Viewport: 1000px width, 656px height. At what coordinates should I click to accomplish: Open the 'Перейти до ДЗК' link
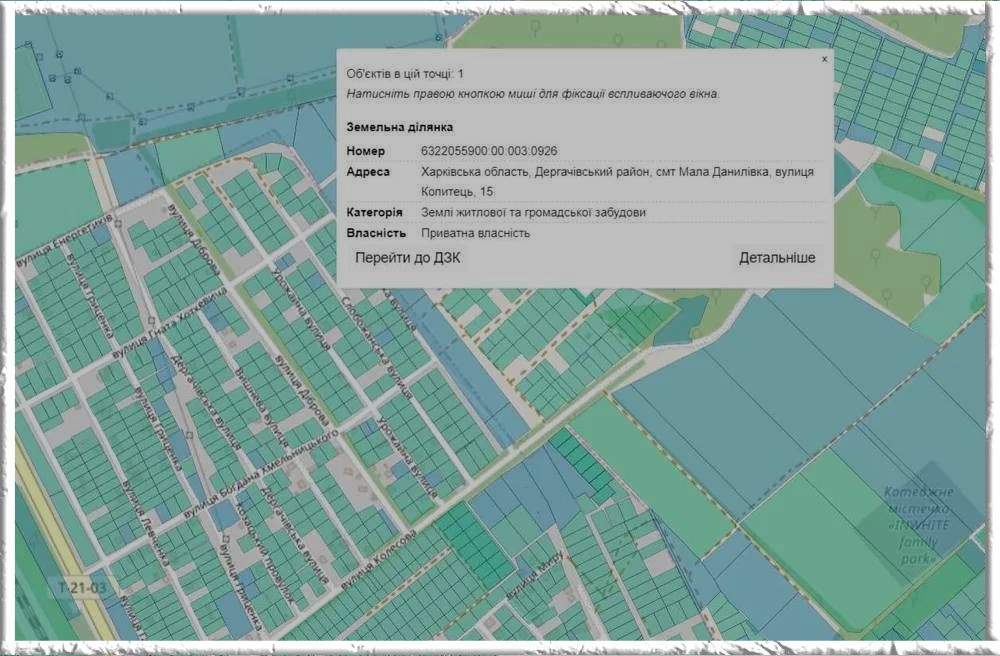tap(407, 258)
